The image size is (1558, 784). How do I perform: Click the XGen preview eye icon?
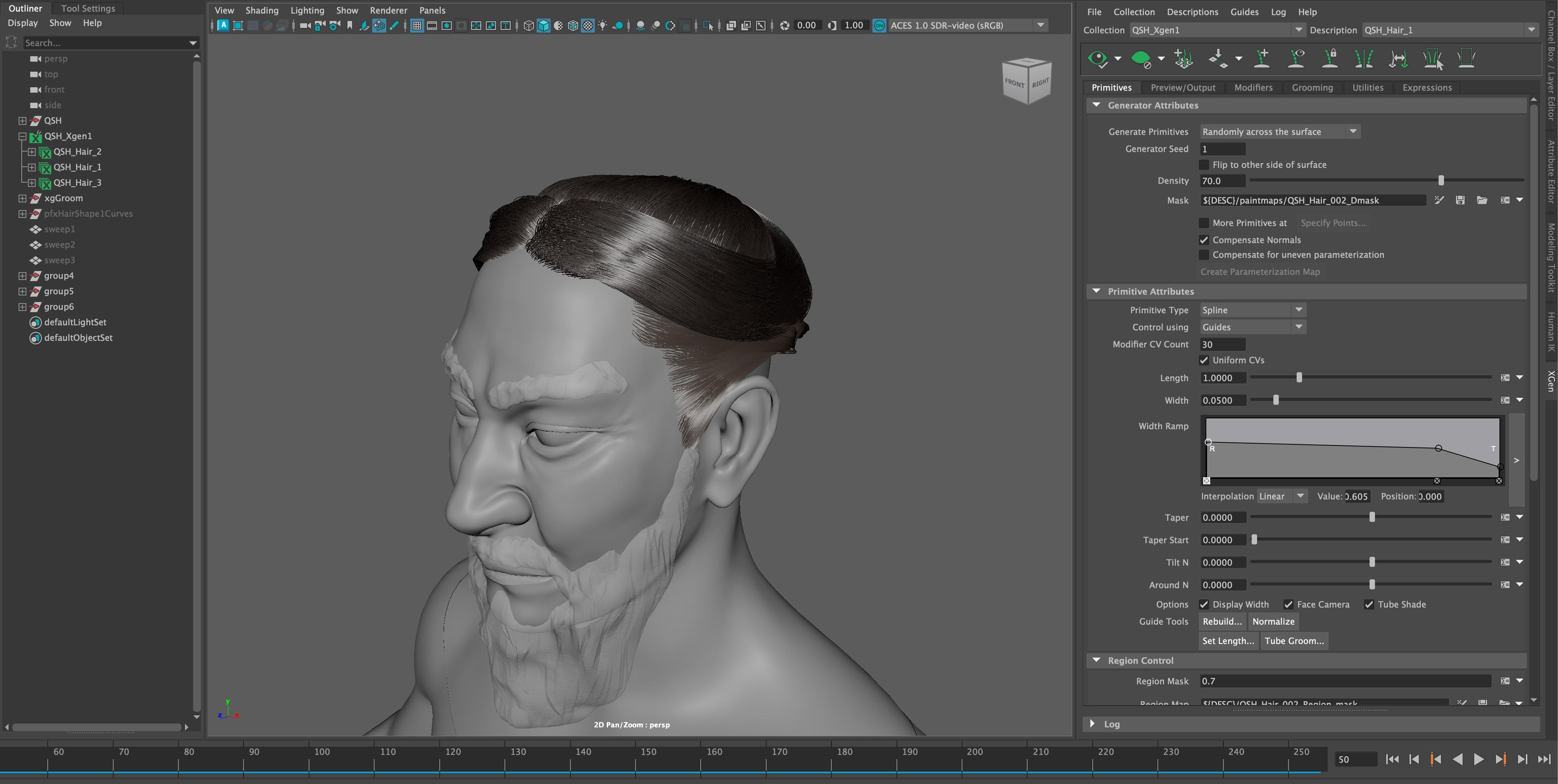[1097, 59]
